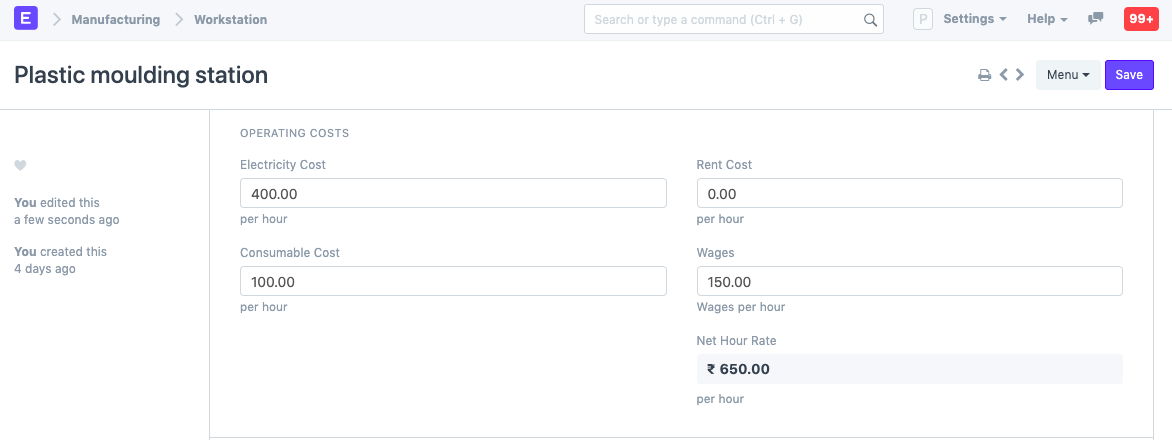Open the Menu dropdown button
The width and height of the screenshot is (1172, 440).
tap(1068, 75)
